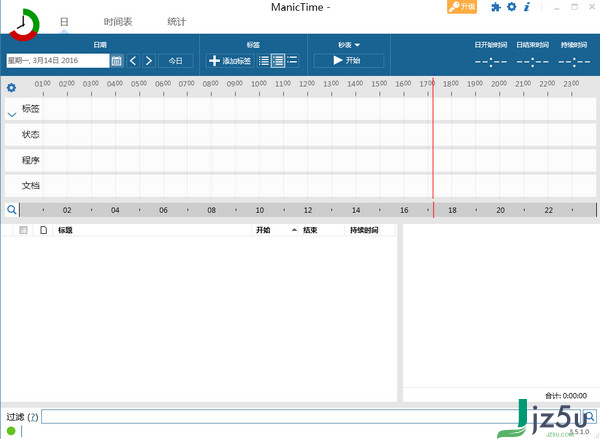600x439 pixels.
Task: Open settings gear in title bar
Action: (512, 7)
